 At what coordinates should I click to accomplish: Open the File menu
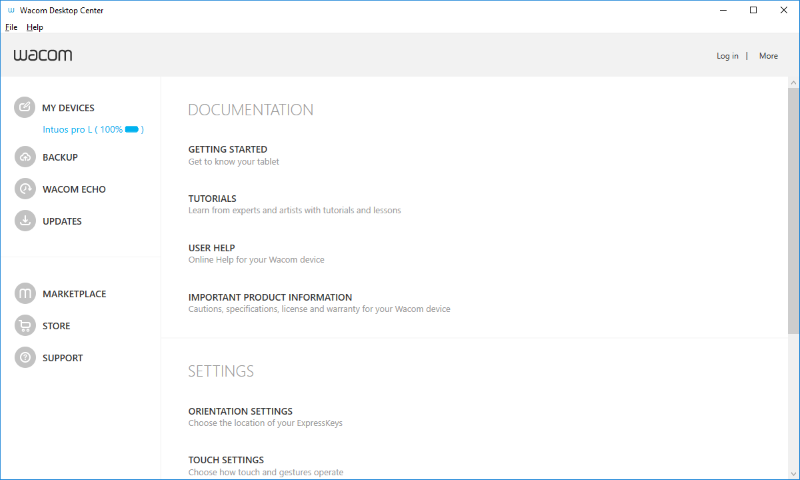tap(11, 27)
